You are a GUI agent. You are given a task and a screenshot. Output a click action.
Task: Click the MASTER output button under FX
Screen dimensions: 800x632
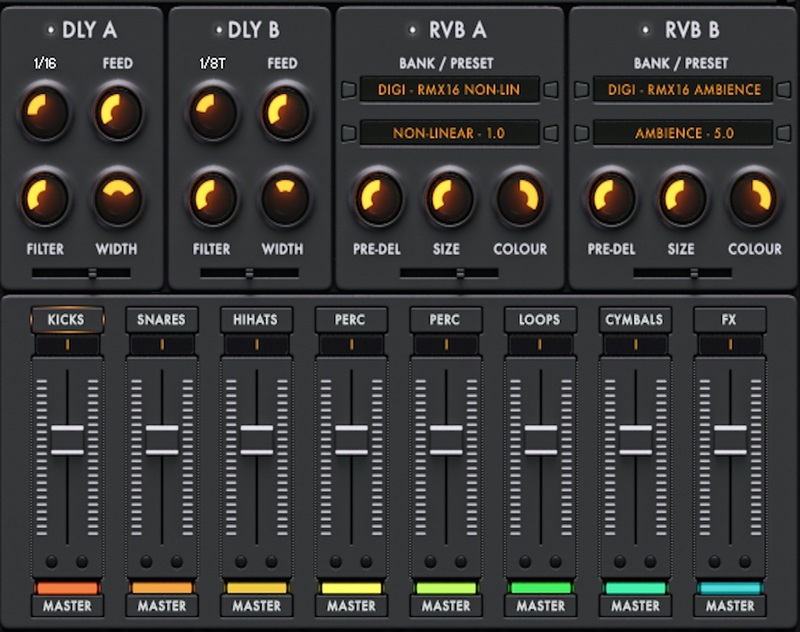pyautogui.click(x=730, y=606)
